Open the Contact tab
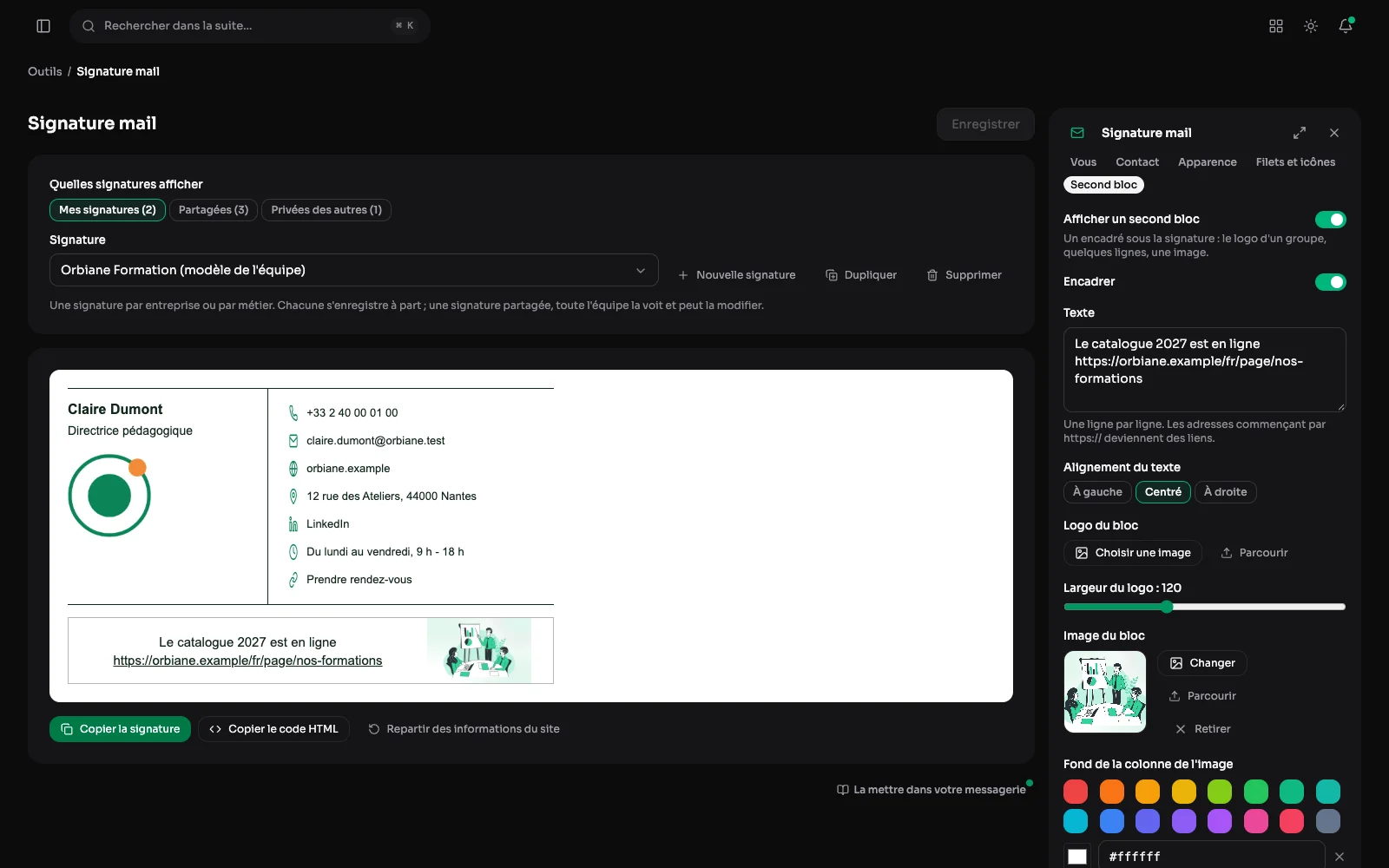 pyautogui.click(x=1137, y=162)
